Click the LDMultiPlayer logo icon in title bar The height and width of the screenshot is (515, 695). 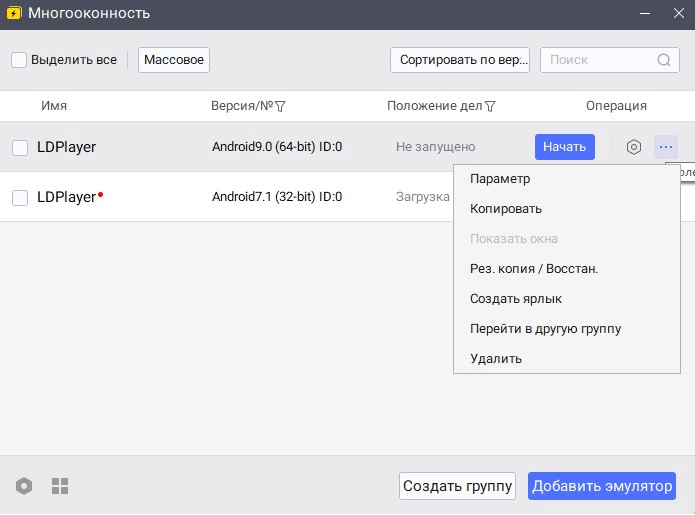tap(14, 13)
